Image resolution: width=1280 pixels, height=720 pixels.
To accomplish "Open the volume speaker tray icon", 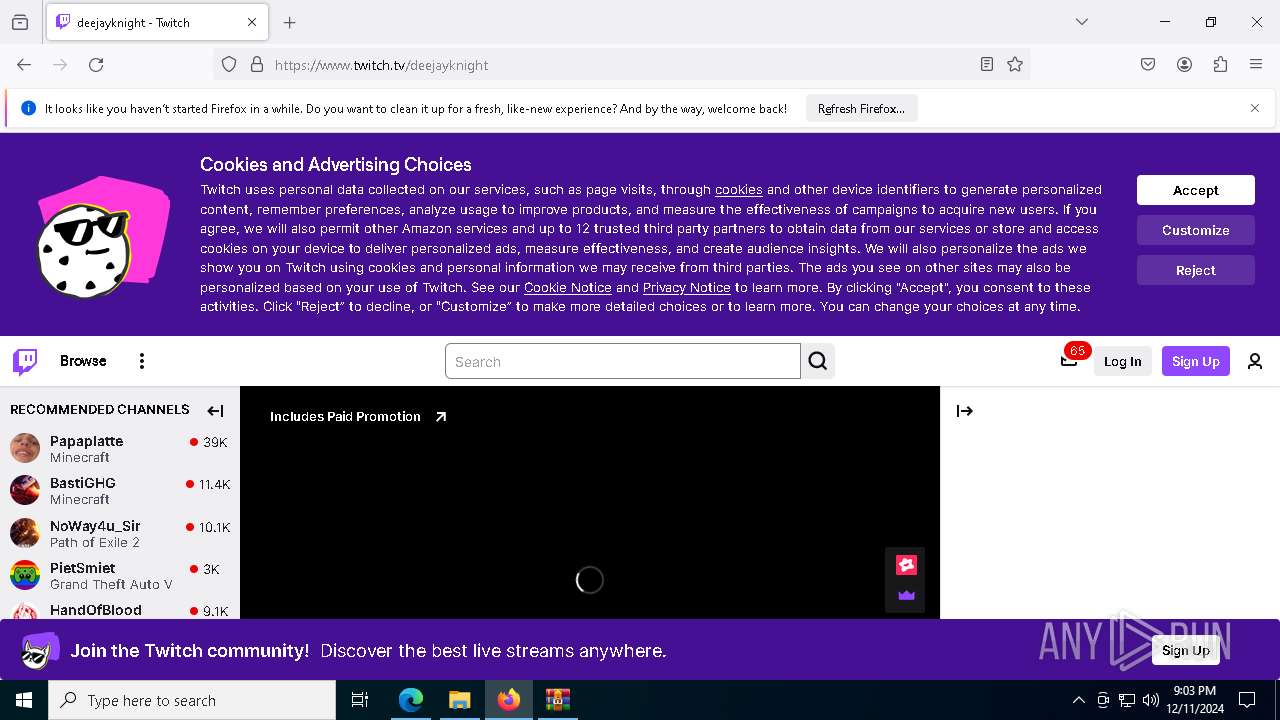I will (x=1151, y=700).
